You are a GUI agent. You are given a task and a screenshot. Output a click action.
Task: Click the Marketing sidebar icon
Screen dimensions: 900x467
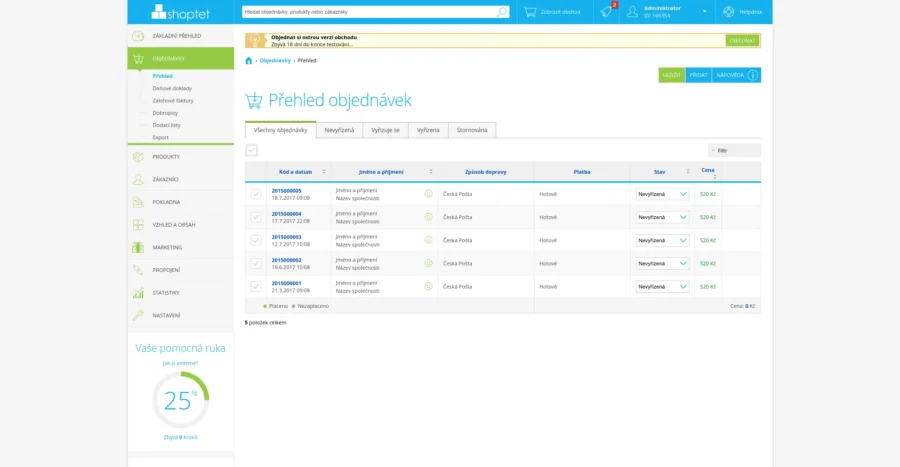coord(138,247)
